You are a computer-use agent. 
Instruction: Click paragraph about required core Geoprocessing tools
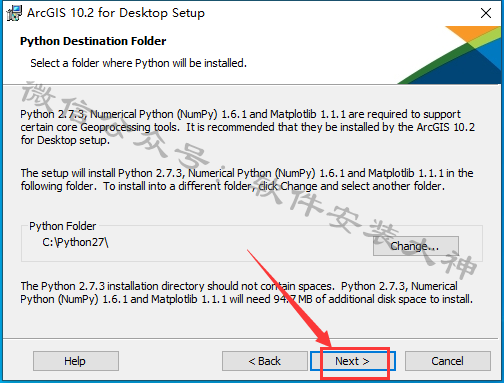pos(247,127)
